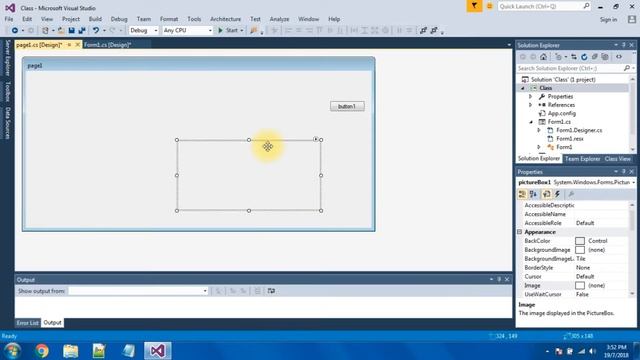This screenshot has height=360, width=640.
Task: Click the BackColor swatch in Properties
Action: click(580, 241)
